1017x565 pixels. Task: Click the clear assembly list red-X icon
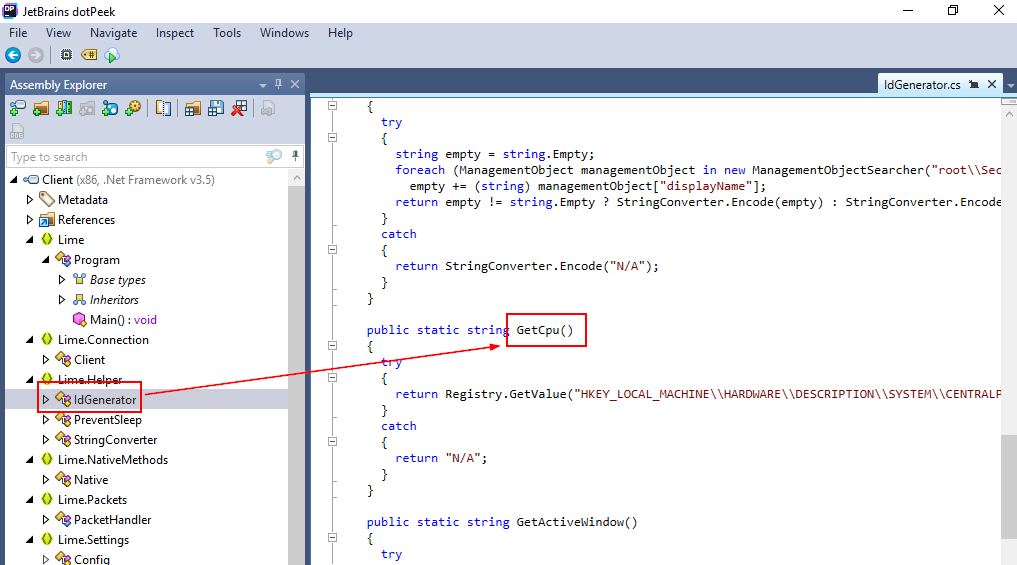point(240,108)
